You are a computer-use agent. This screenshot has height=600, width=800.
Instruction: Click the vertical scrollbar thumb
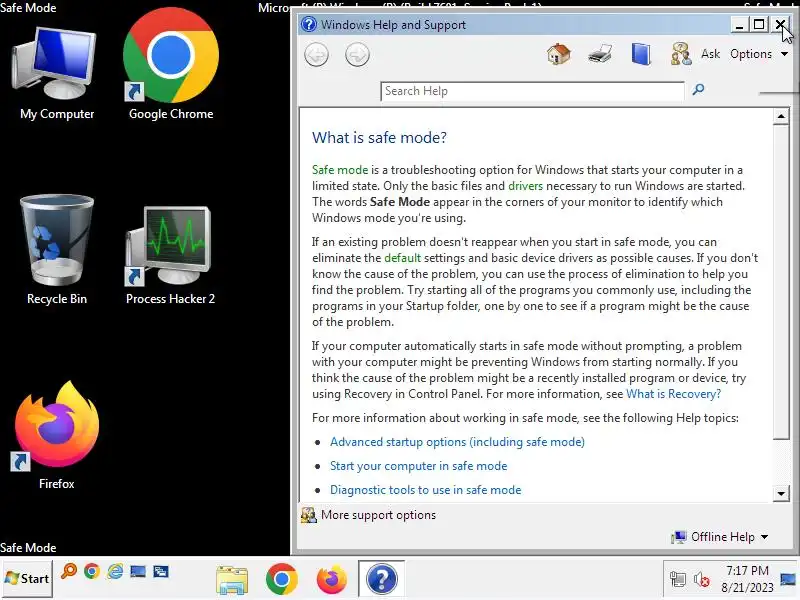[781, 282]
